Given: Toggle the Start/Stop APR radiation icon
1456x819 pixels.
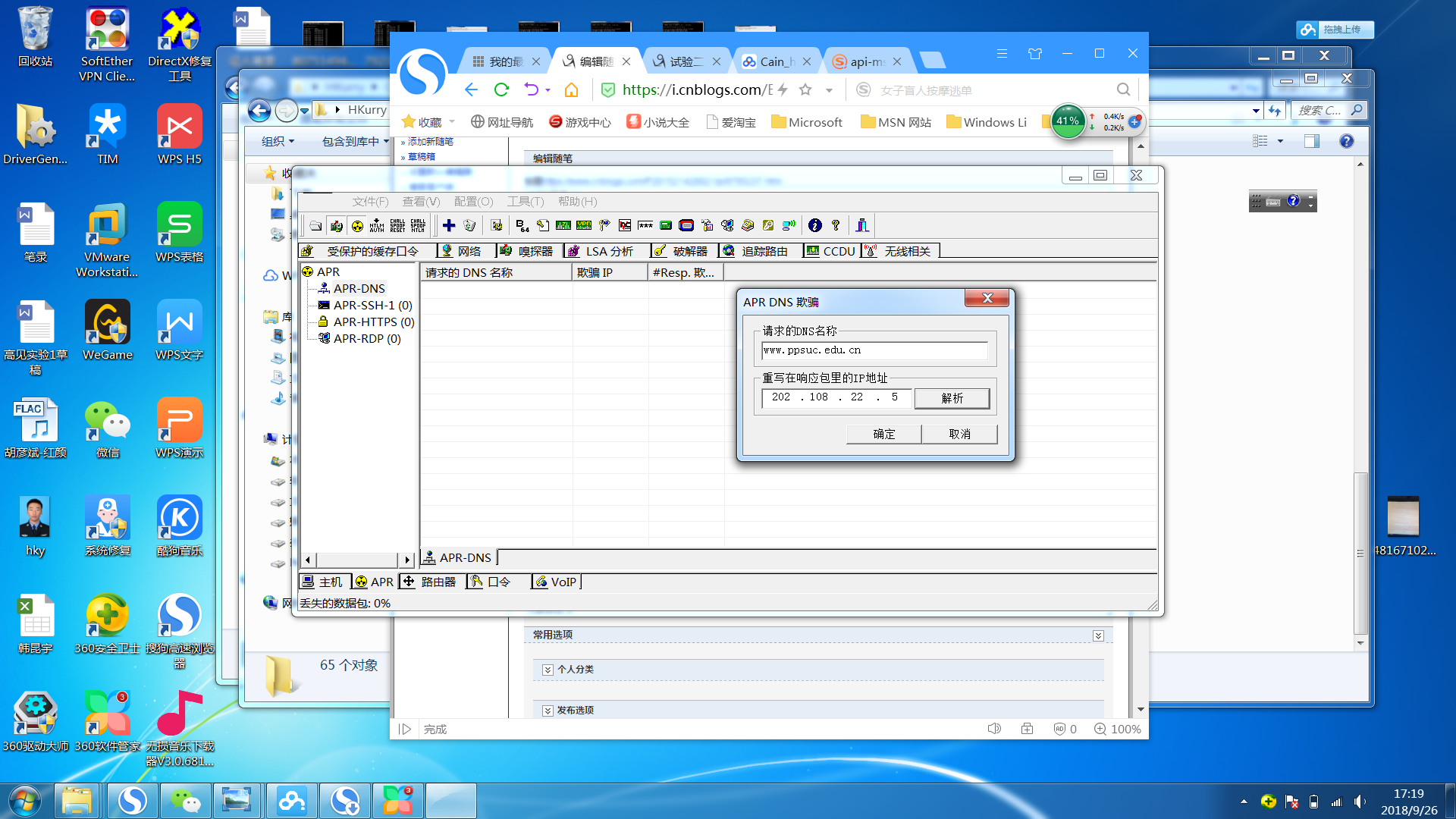Looking at the screenshot, I should (357, 225).
